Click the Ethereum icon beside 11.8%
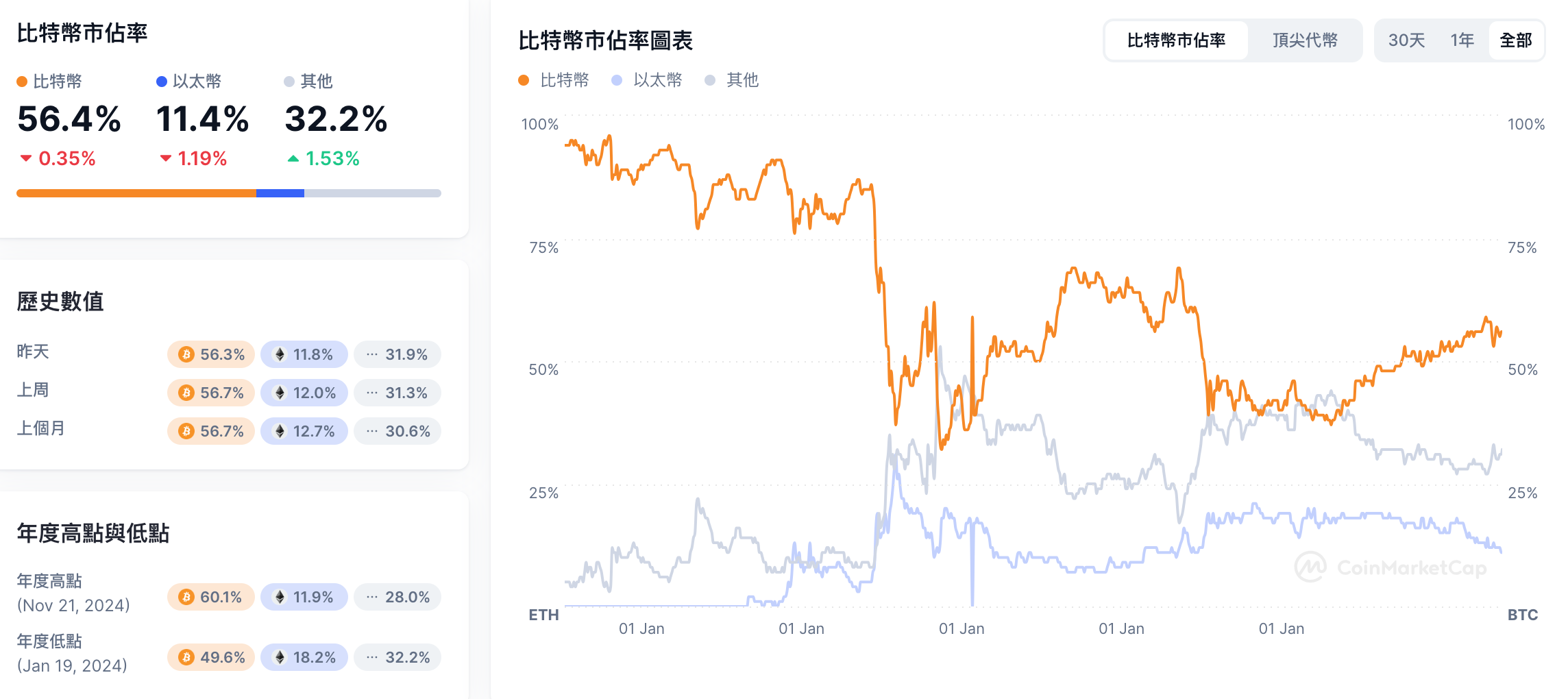Screen dimensions: 1568x699 [x=281, y=354]
